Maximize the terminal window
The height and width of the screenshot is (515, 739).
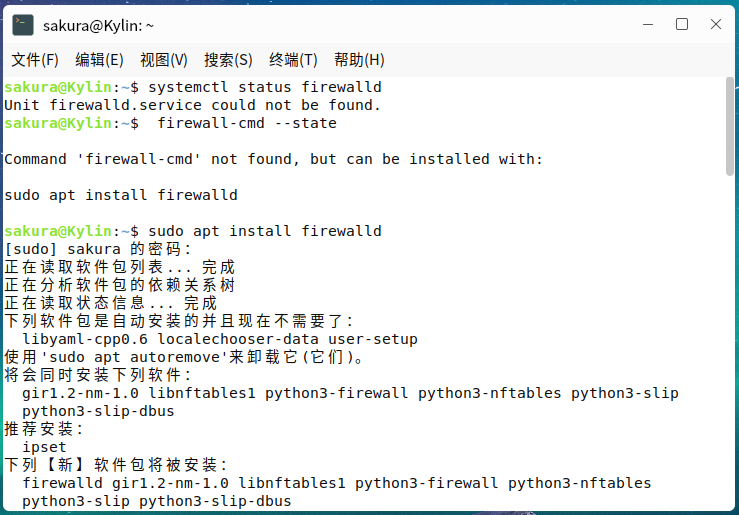[682, 25]
